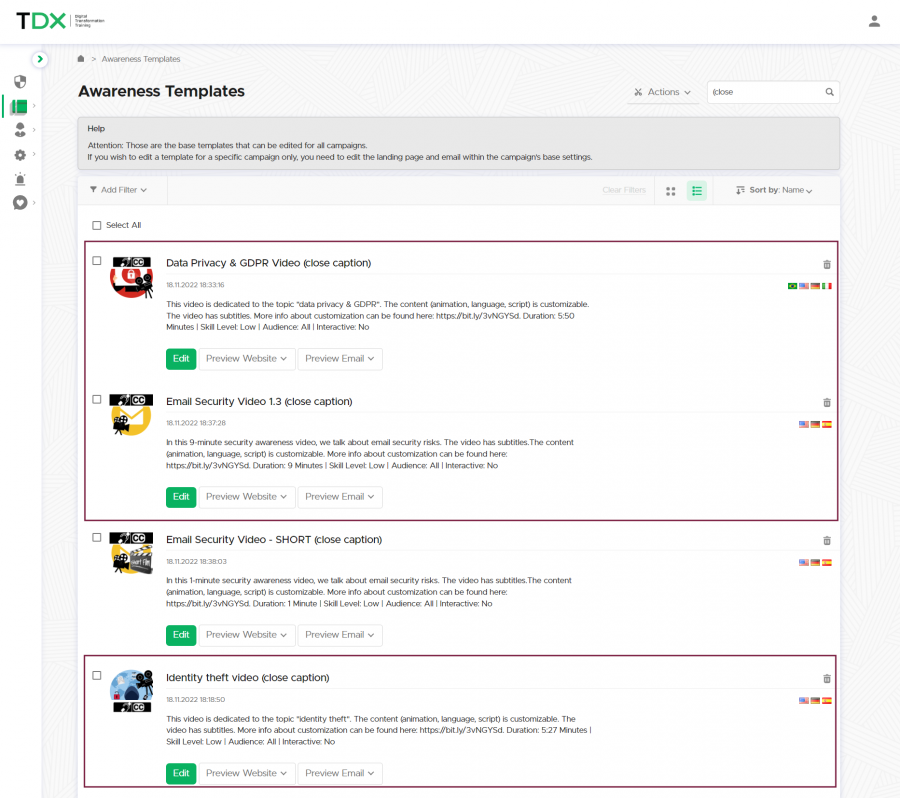This screenshot has width=900, height=798.
Task: Open the Sort by Name dropdown
Action: [x=774, y=190]
